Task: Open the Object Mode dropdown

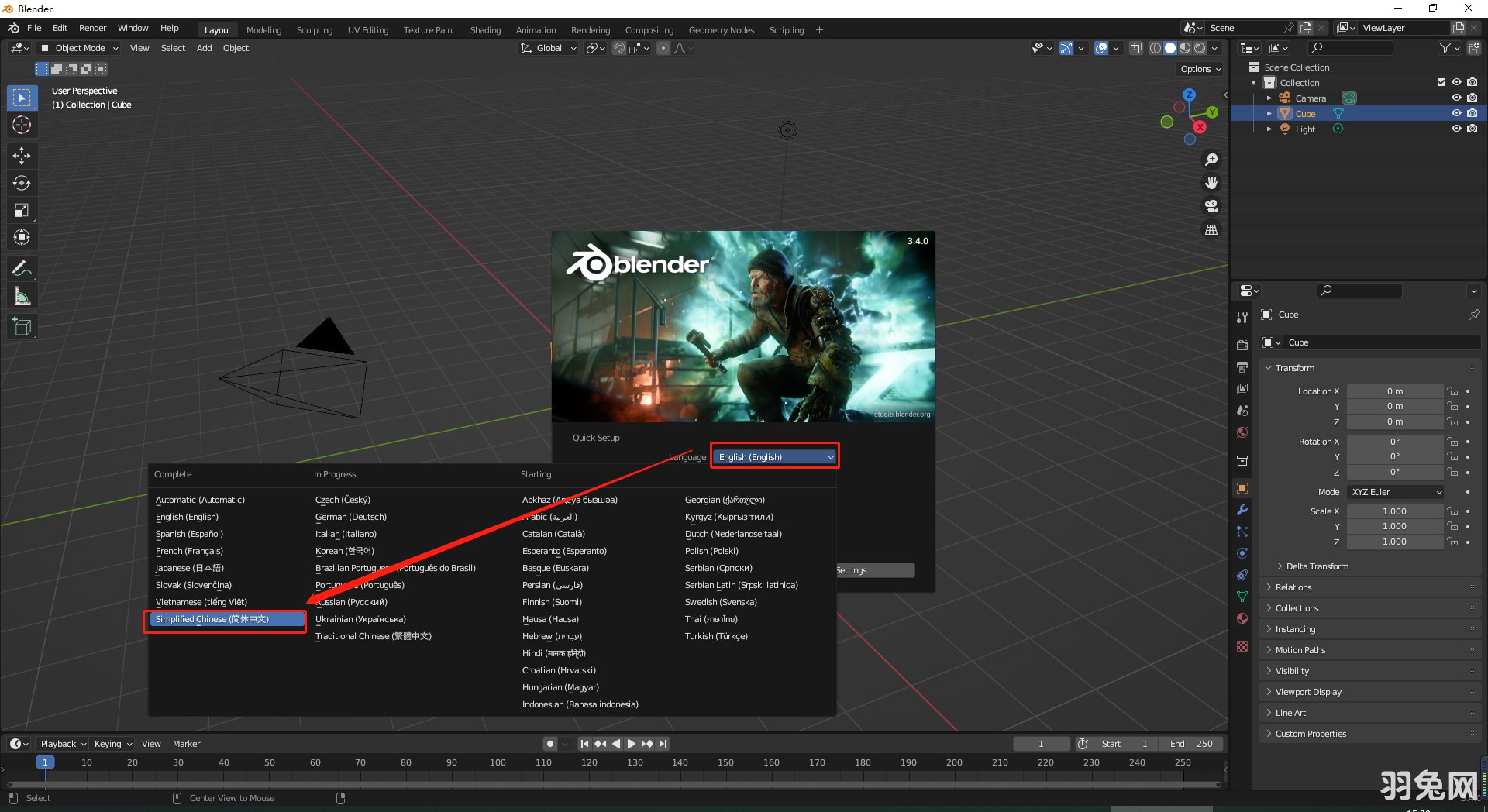Action: click(x=79, y=48)
